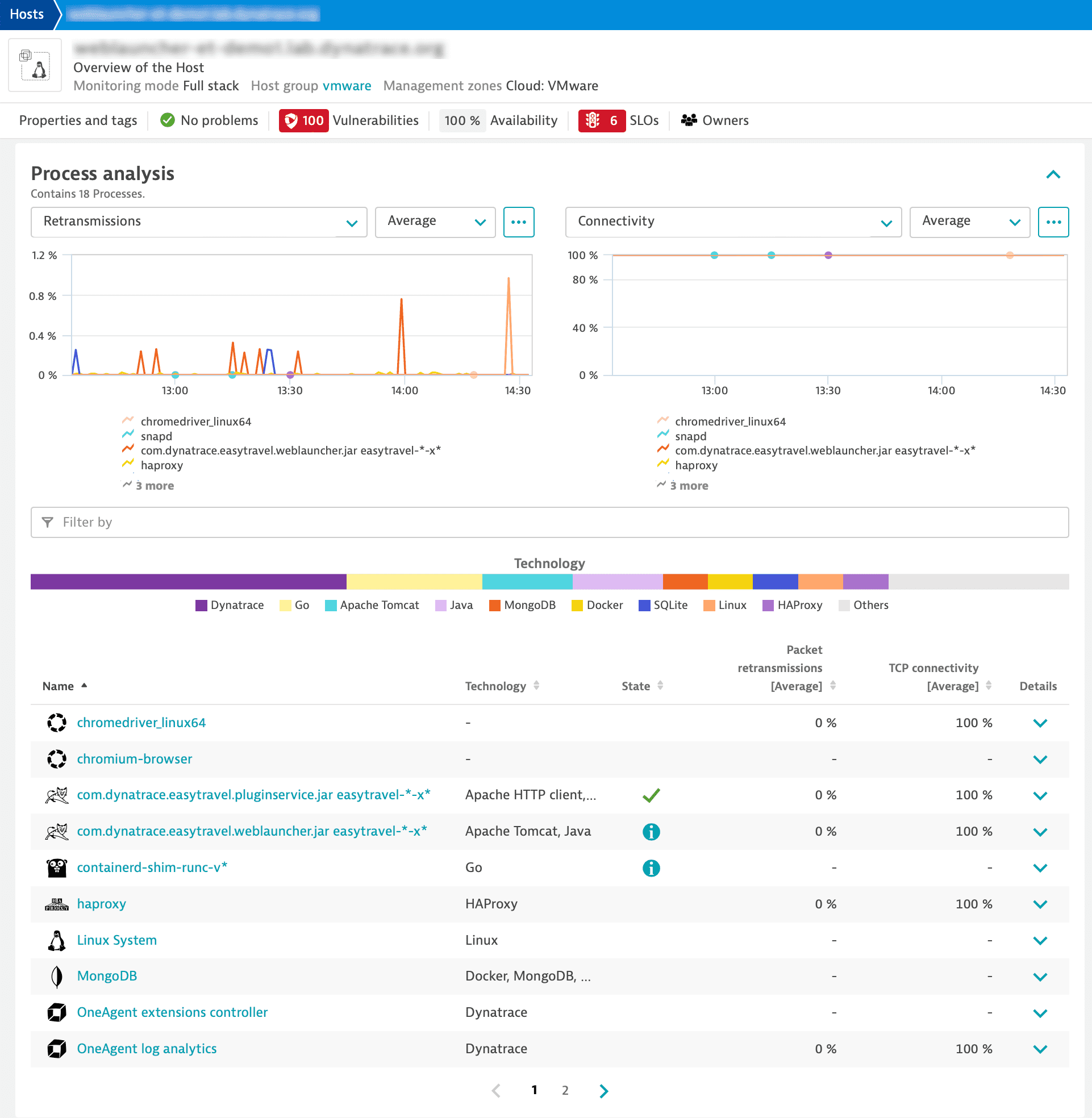Open the Connectivity chart more-options menu
Viewport: 1092px width, 1118px height.
pyautogui.click(x=1053, y=222)
